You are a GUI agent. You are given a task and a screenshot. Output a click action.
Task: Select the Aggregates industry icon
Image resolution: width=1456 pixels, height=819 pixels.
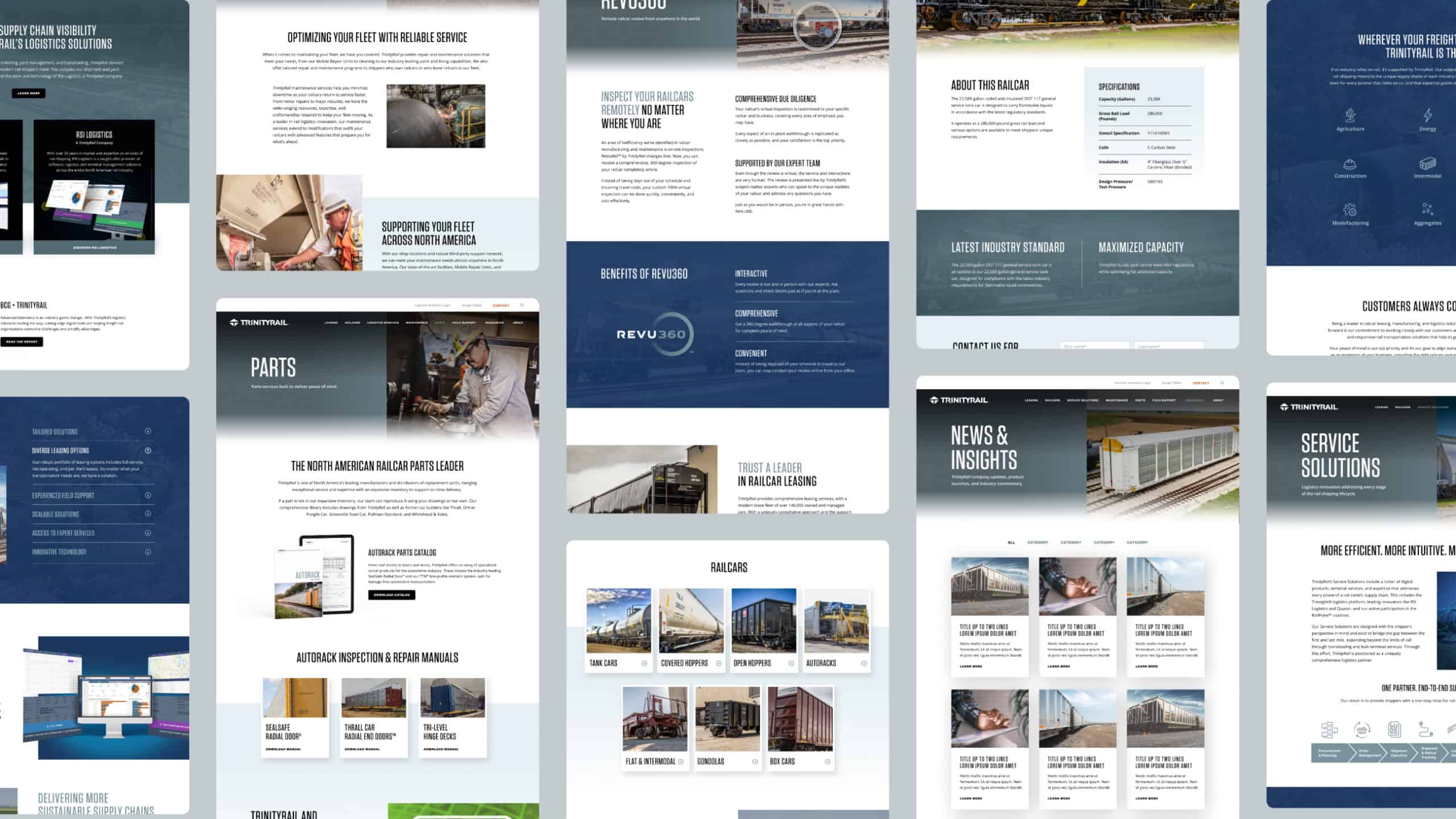(x=1428, y=210)
